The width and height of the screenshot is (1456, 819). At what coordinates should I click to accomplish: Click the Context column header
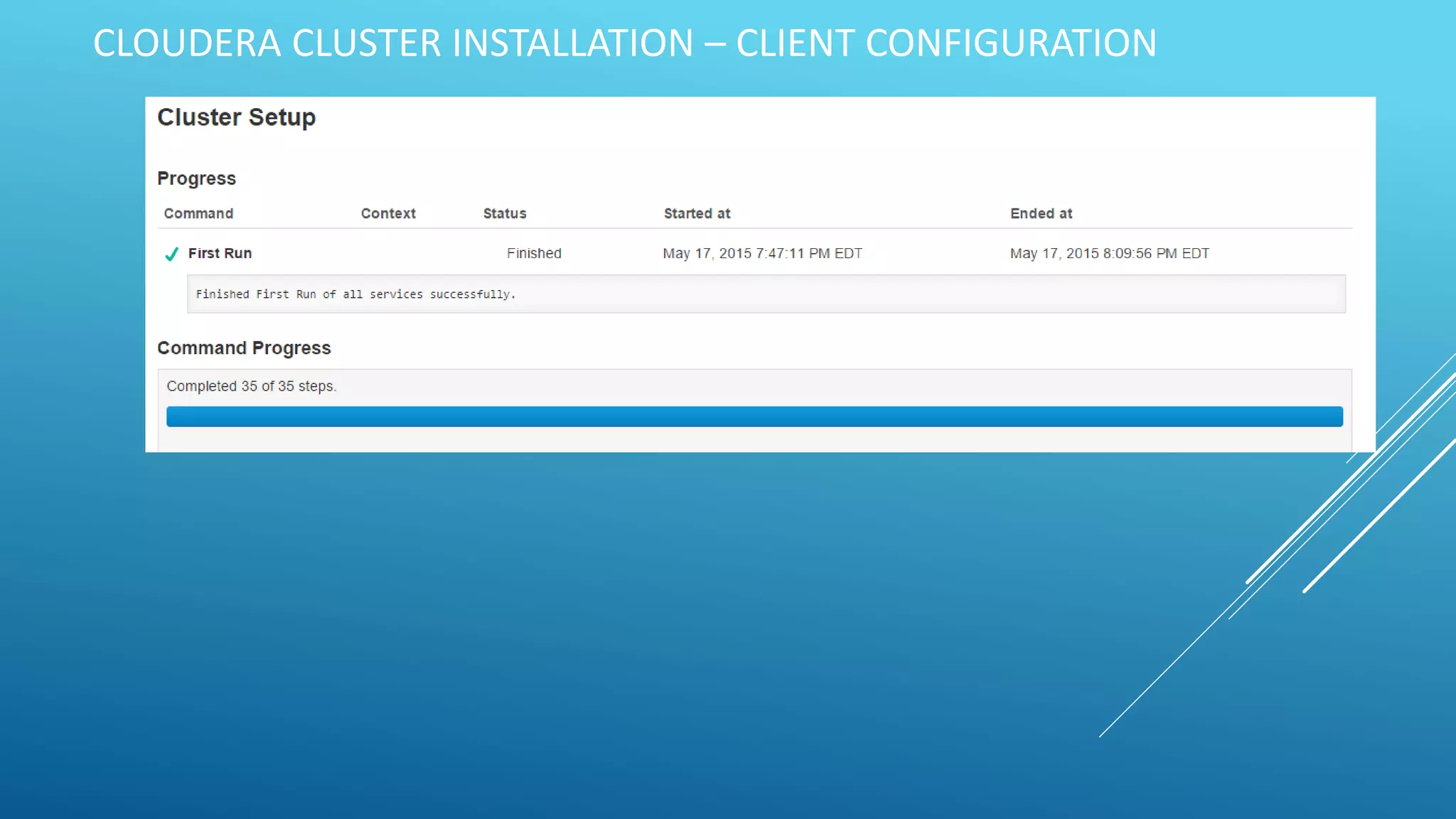point(388,213)
